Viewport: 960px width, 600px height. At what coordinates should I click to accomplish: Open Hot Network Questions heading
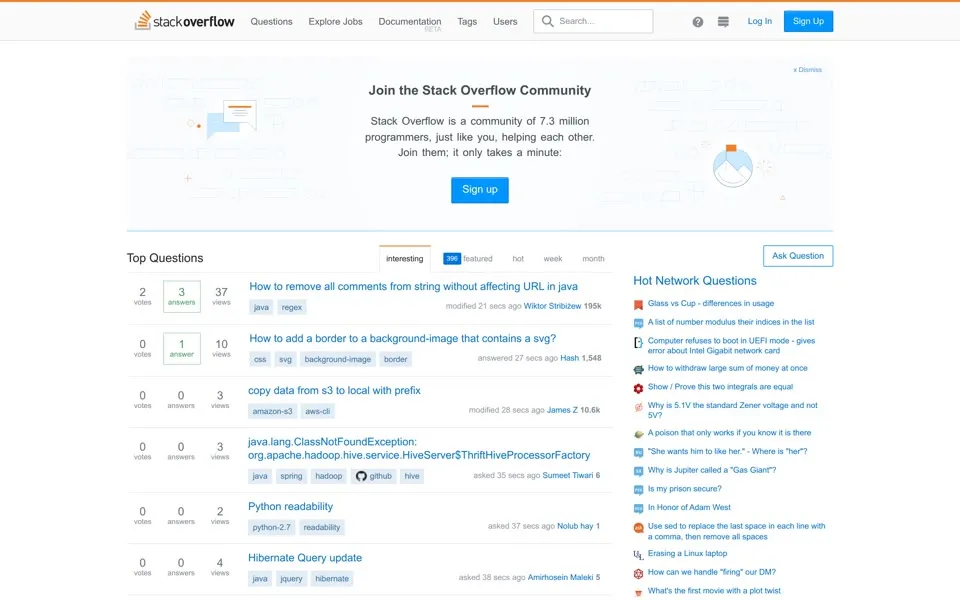[695, 281]
